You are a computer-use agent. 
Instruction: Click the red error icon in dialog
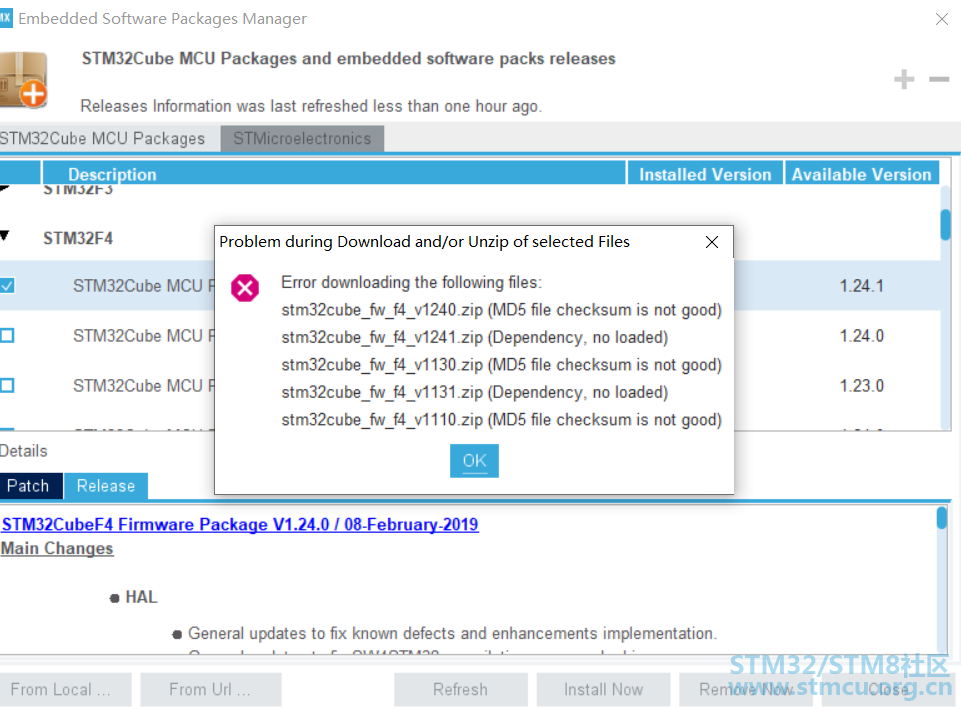pyautogui.click(x=245, y=288)
